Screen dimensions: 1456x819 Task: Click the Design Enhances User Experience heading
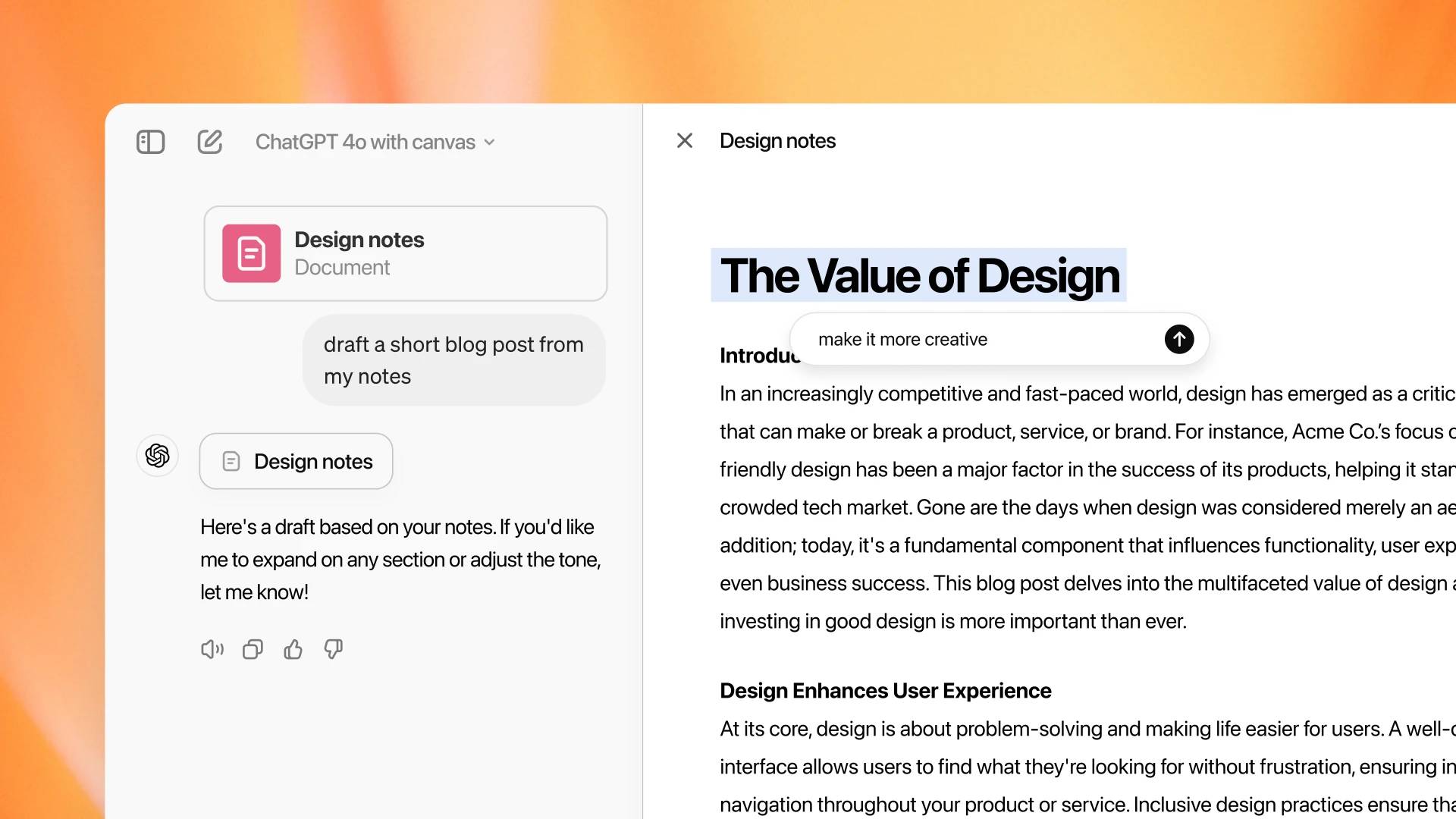(x=885, y=690)
